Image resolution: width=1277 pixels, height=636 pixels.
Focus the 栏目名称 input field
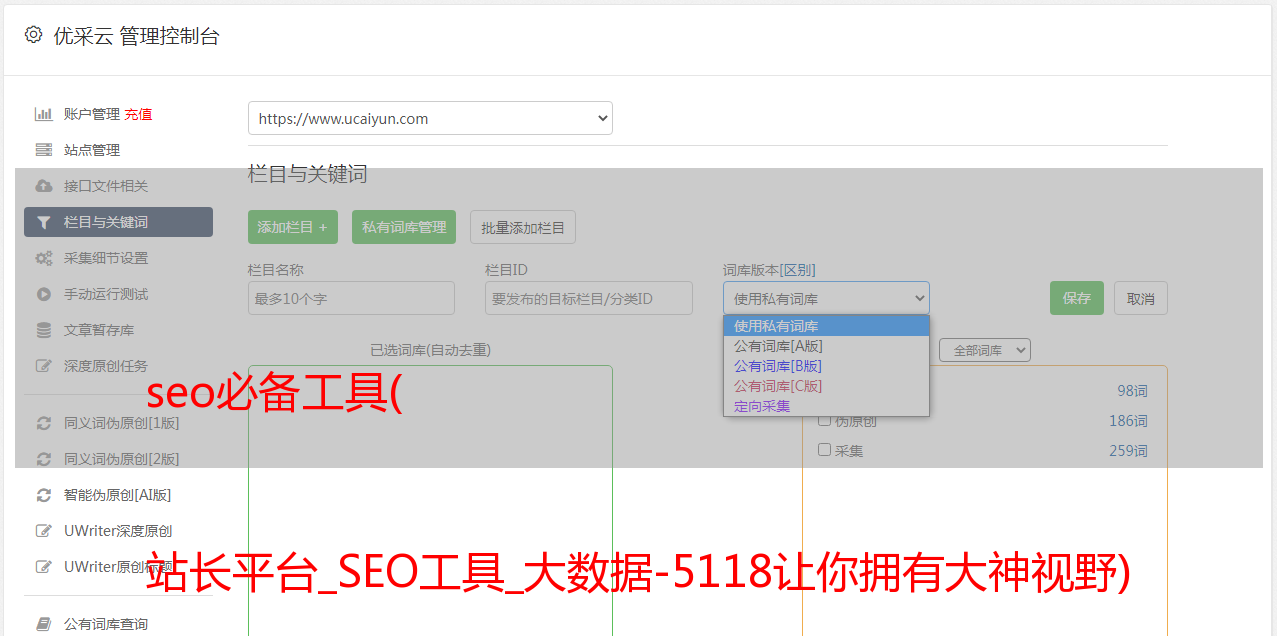(x=351, y=298)
